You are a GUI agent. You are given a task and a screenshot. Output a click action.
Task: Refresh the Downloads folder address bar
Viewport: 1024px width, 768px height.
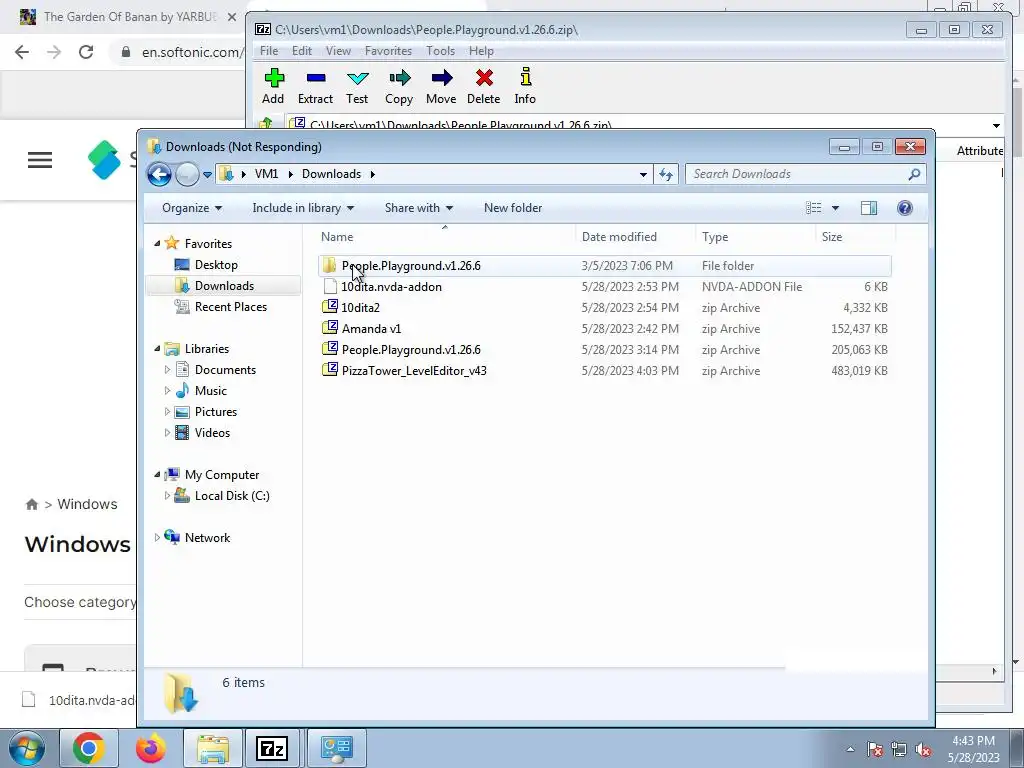coord(665,174)
